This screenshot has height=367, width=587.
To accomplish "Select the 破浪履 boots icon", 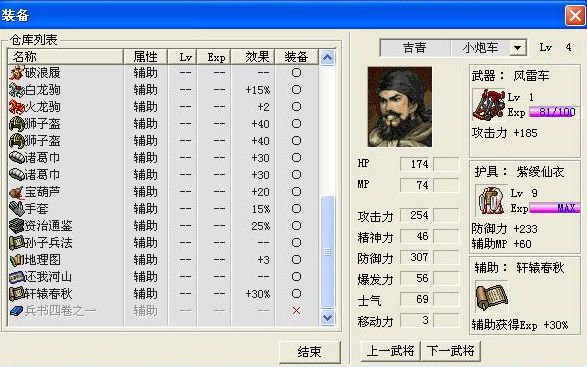I will (x=16, y=73).
